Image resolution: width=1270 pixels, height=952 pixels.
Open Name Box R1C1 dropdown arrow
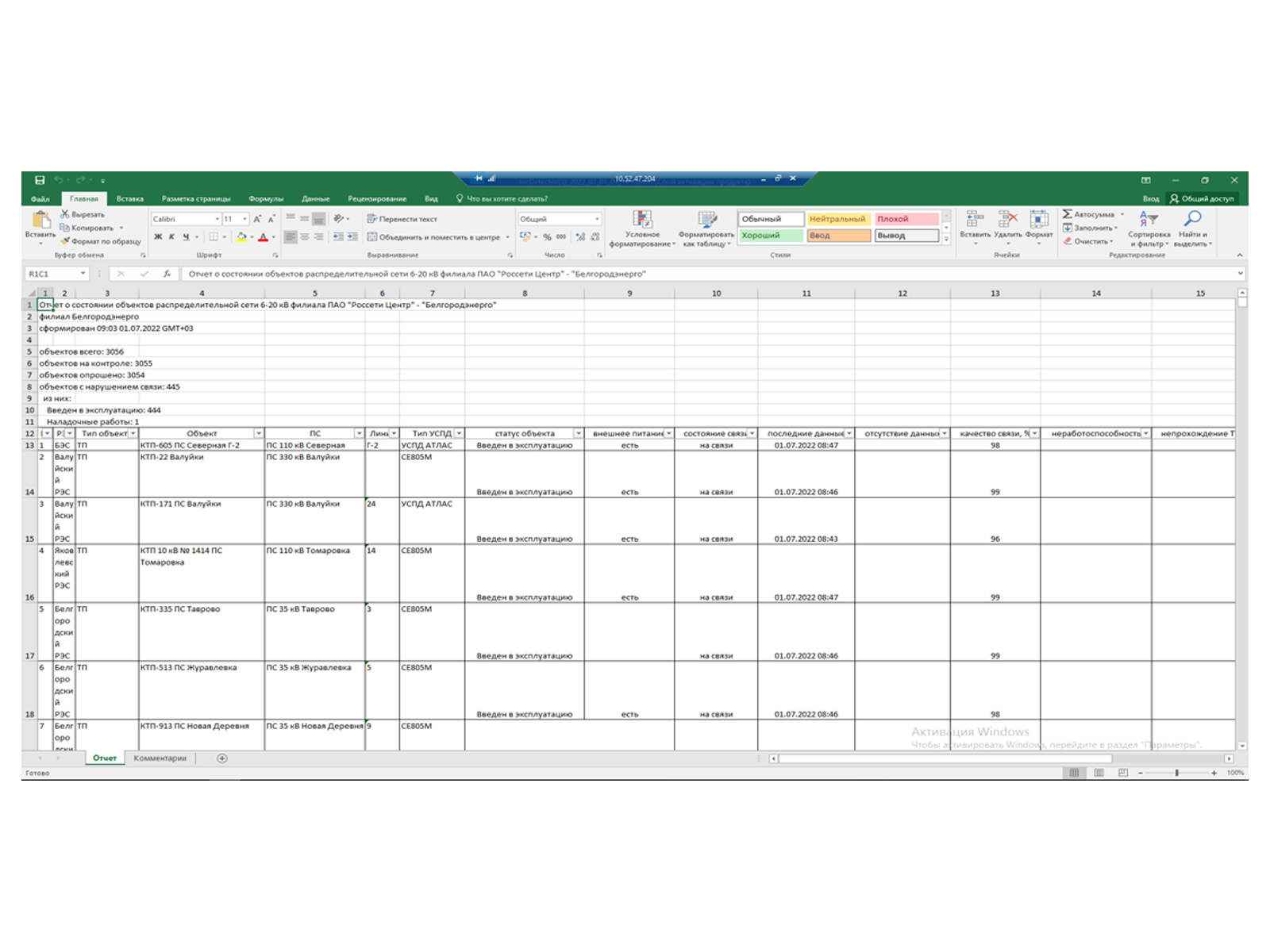click(x=83, y=274)
